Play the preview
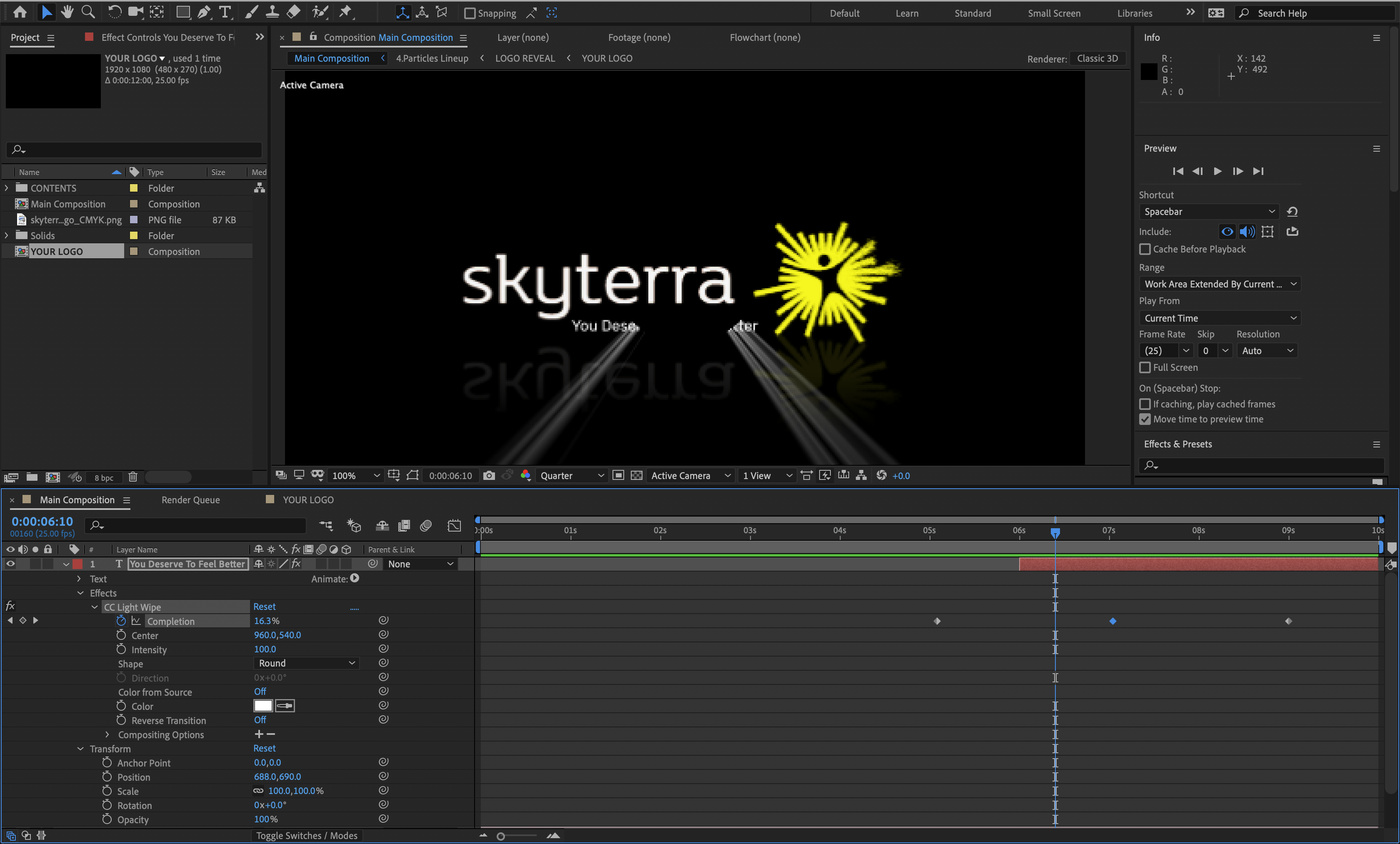Viewport: 1400px width, 844px height. pyautogui.click(x=1217, y=171)
